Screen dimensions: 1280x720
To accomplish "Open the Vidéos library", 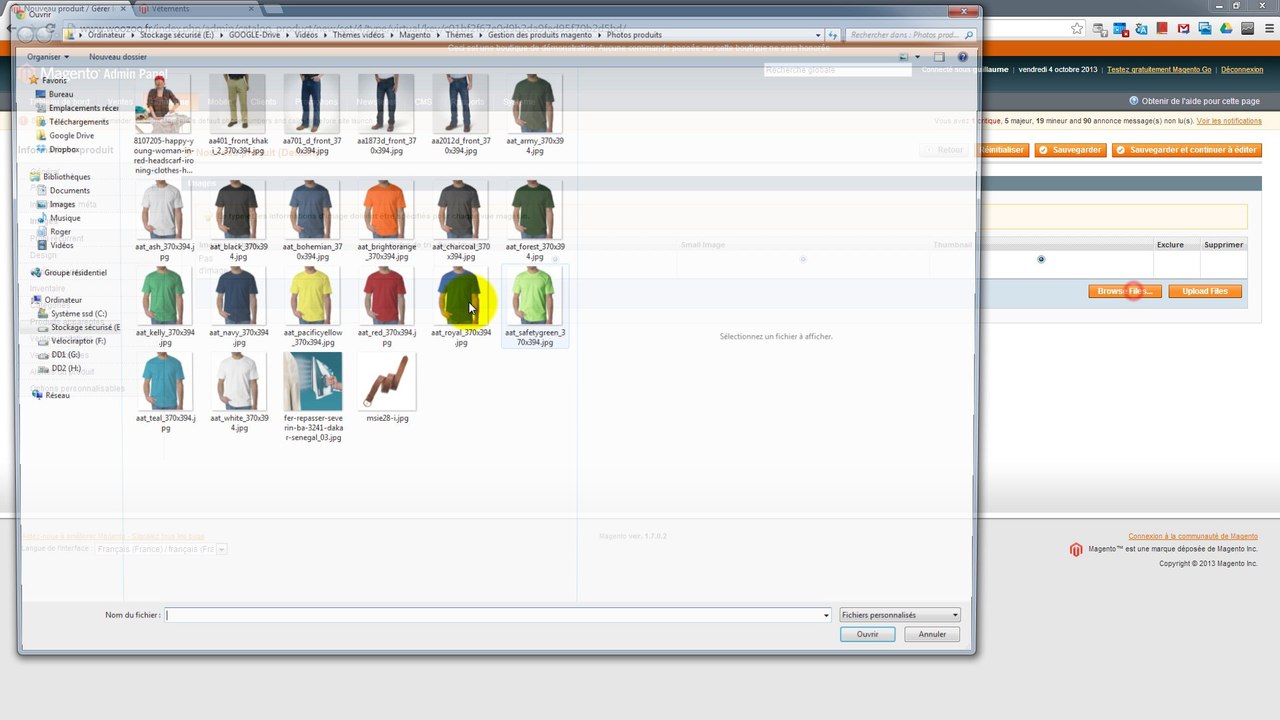I will [x=55, y=245].
